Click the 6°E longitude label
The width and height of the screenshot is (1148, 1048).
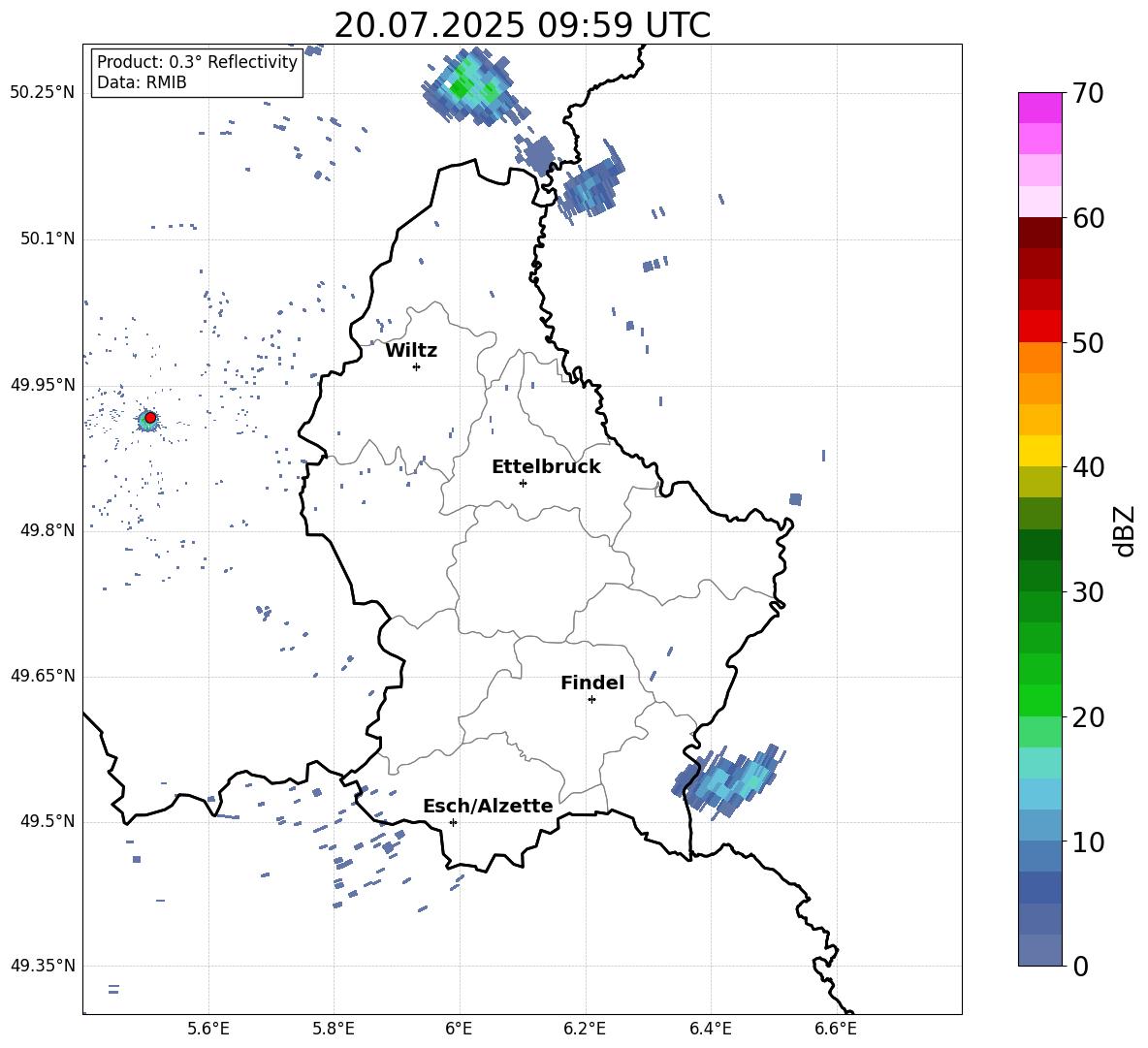click(x=459, y=1029)
